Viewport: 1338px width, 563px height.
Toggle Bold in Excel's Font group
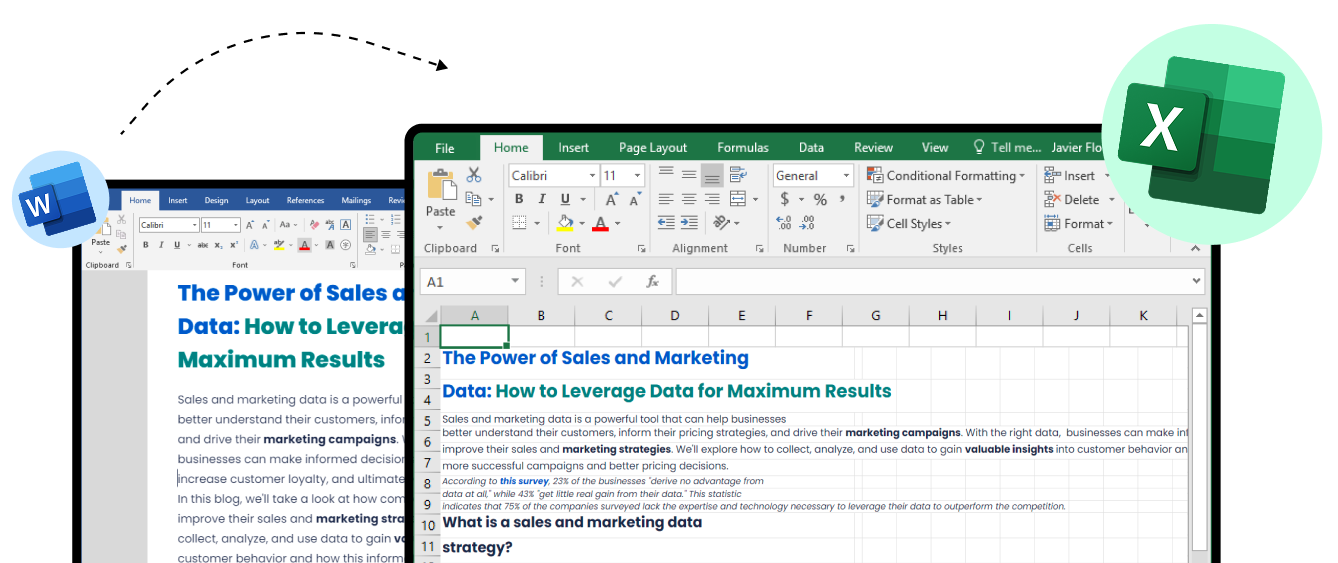coord(519,199)
